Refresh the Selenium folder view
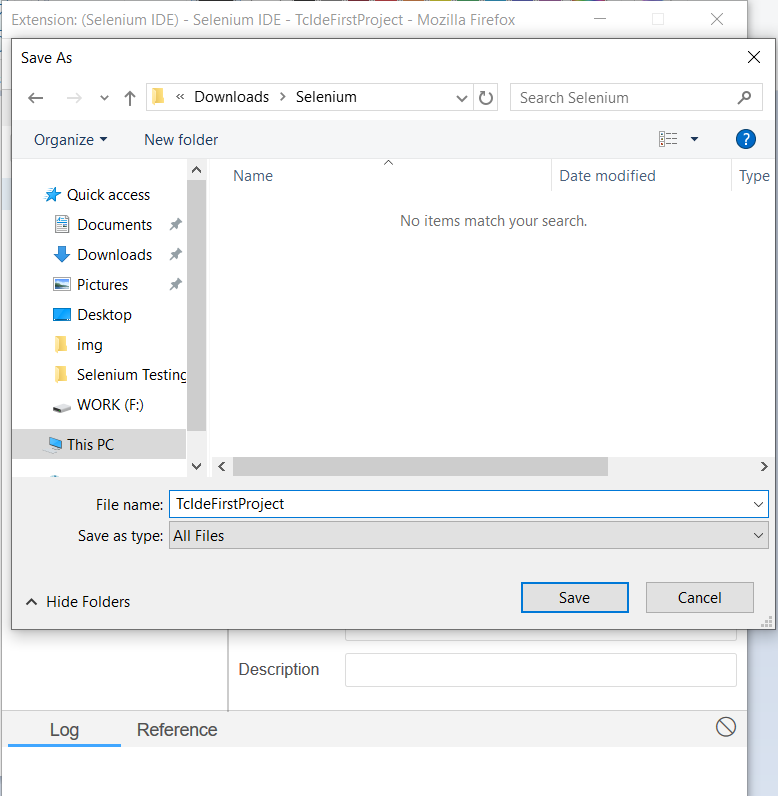This screenshot has width=778, height=796. click(486, 97)
